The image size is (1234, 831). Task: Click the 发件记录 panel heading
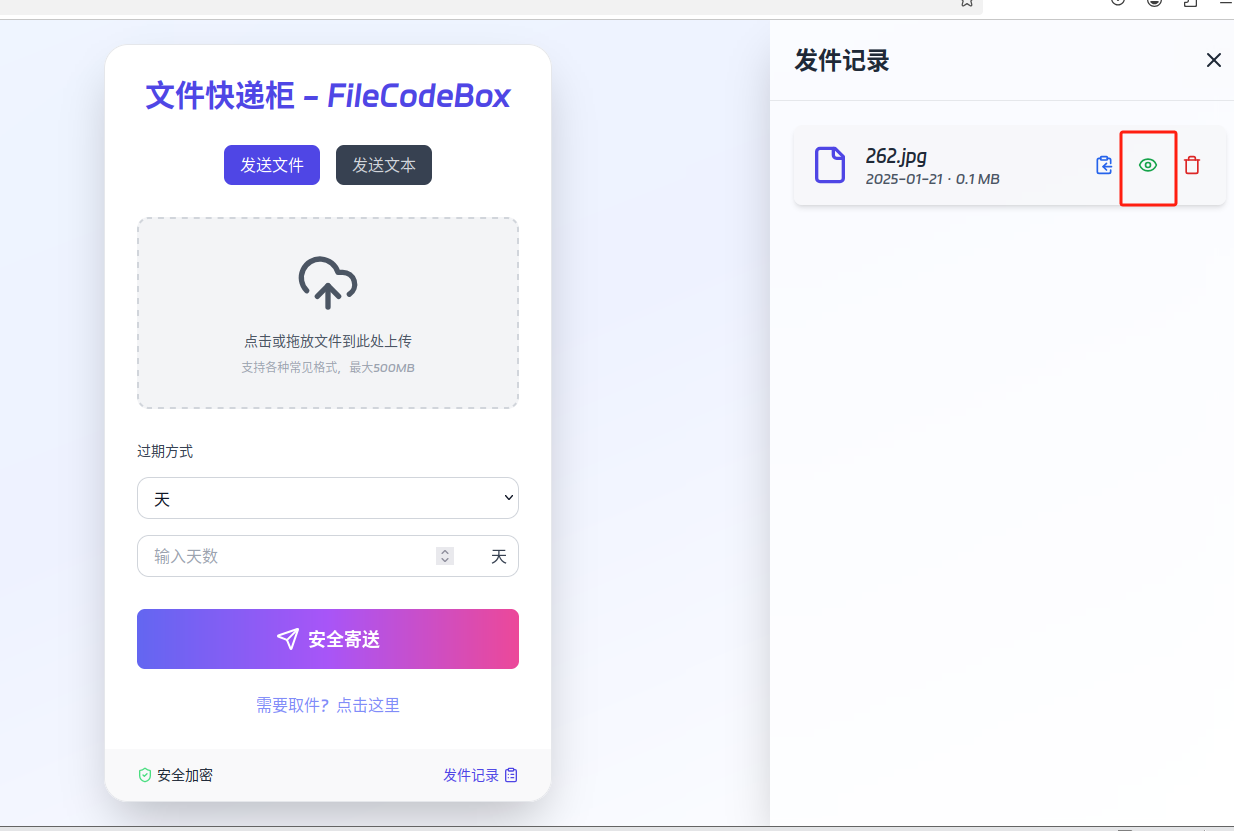842,60
